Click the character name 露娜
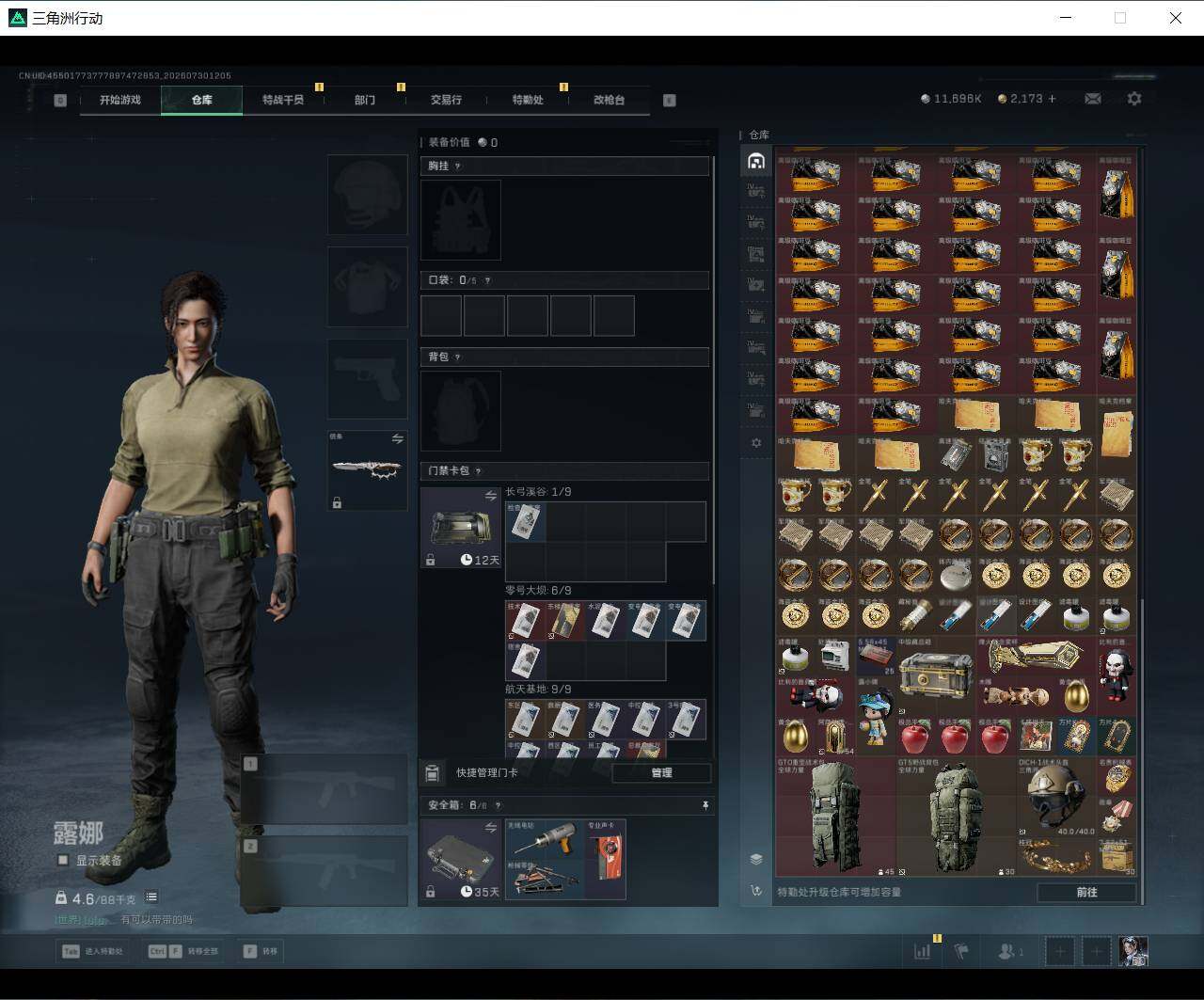Viewport: 1204px width, 1000px height. [x=78, y=833]
